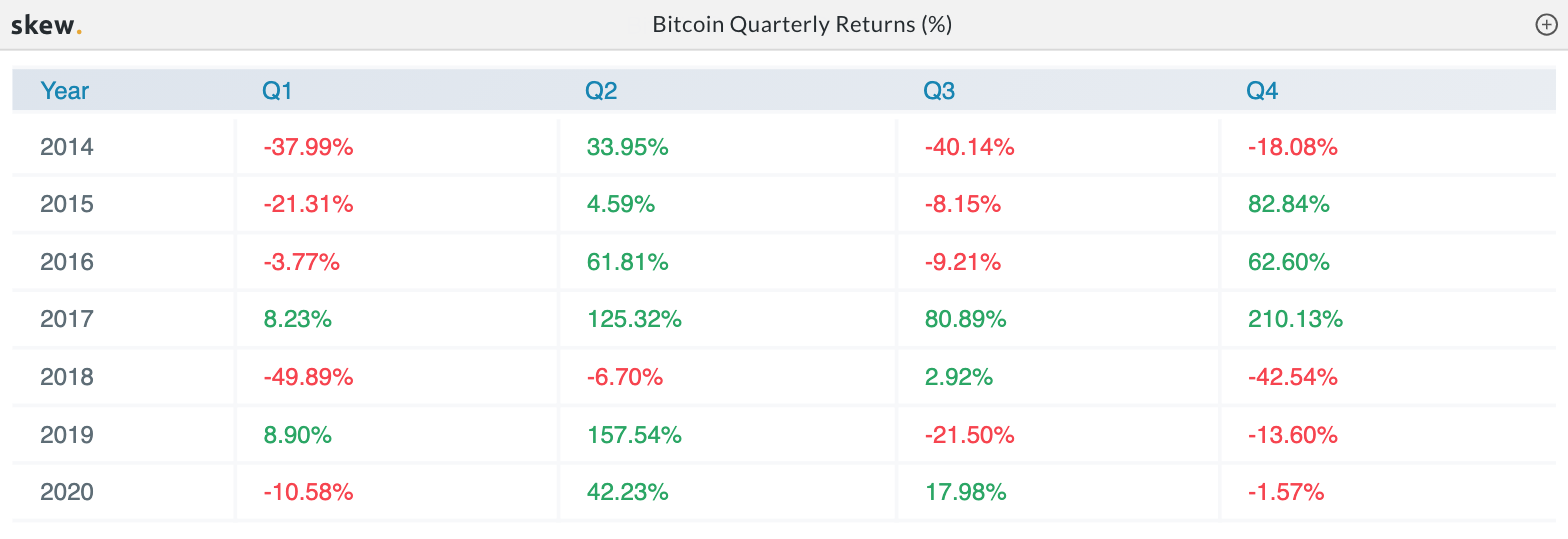Screen dimensions: 1568x539
Task: Click the -49.89% value in 2018 Q1
Action: pos(308,377)
